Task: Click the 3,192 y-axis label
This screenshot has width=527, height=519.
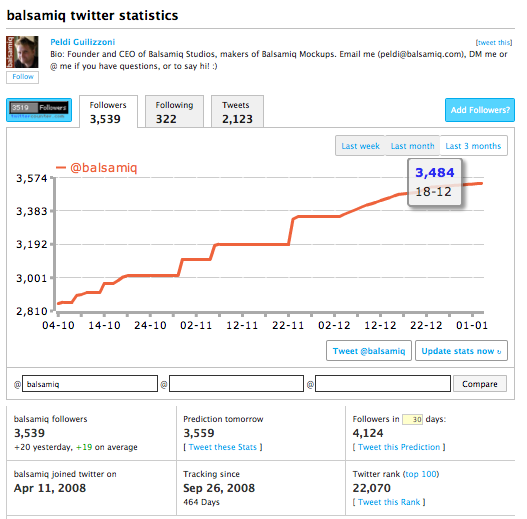Action: pos(32,244)
